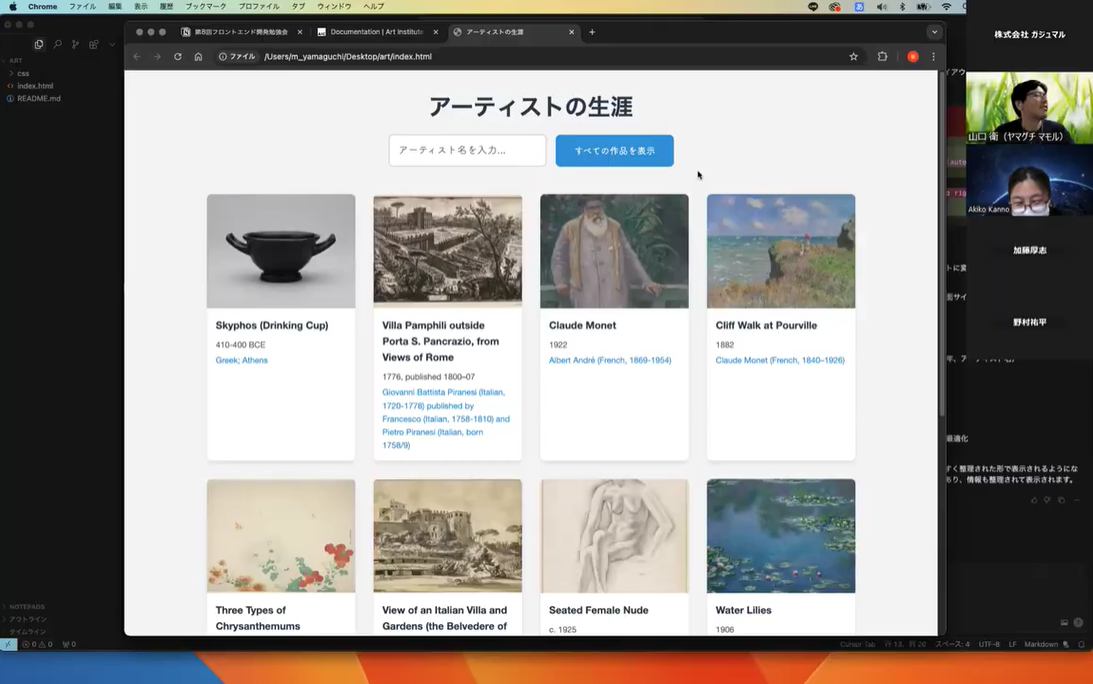This screenshot has height=684, width=1093.
Task: Click the LINE icon in macOS menu bar
Action: 813,6
